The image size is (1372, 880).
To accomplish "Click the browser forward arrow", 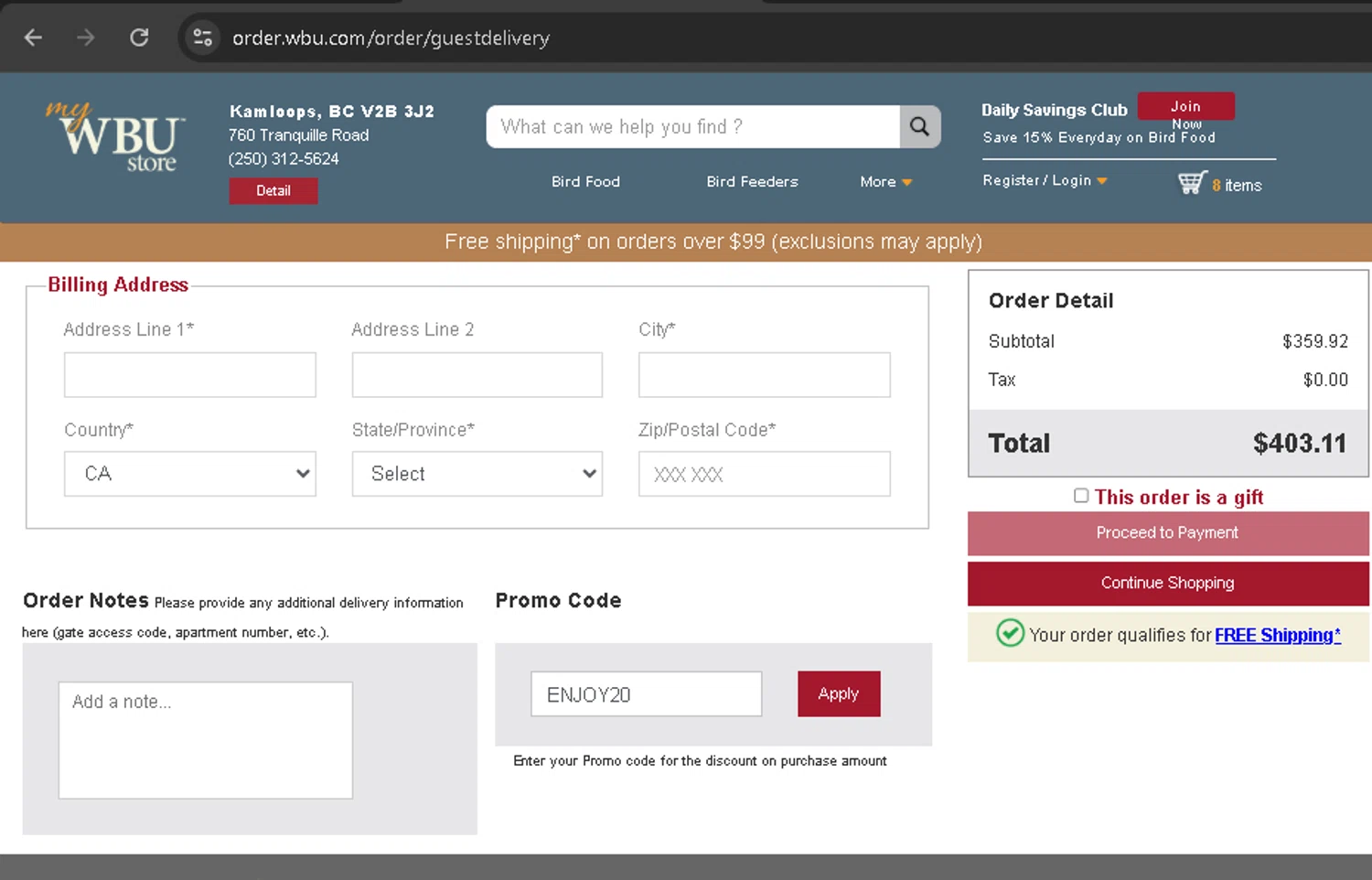I will 86,38.
